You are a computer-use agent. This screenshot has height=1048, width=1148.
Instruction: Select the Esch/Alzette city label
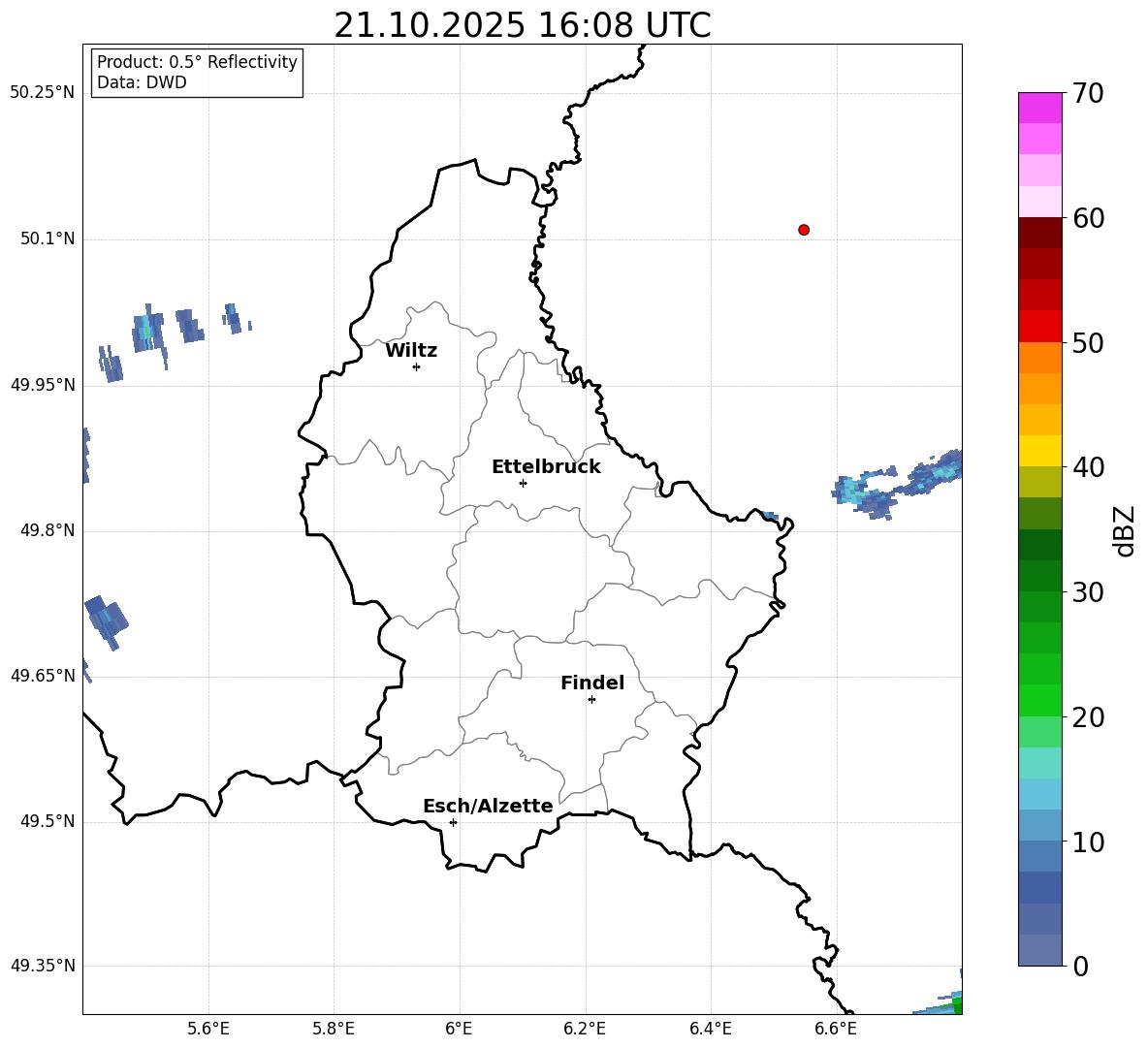(488, 806)
